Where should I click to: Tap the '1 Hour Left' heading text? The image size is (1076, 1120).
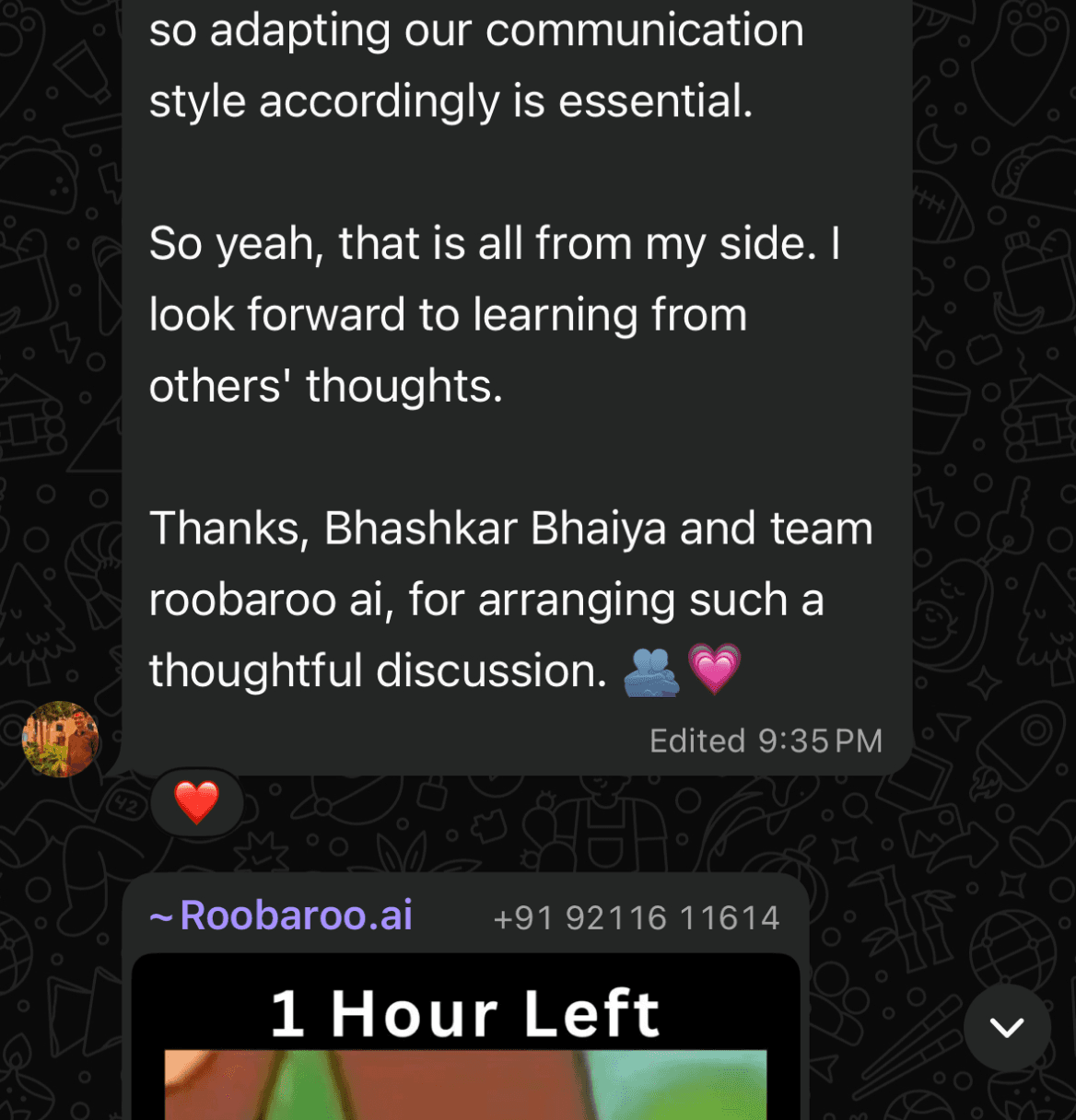click(465, 1013)
